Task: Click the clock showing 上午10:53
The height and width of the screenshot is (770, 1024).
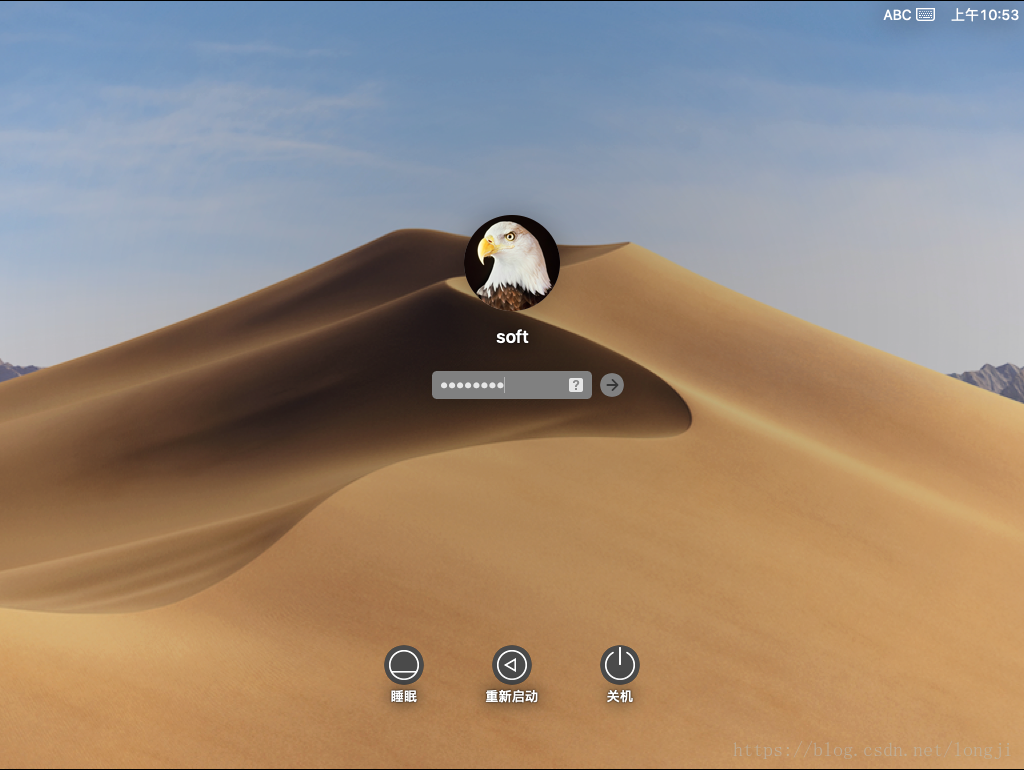Action: click(x=984, y=14)
